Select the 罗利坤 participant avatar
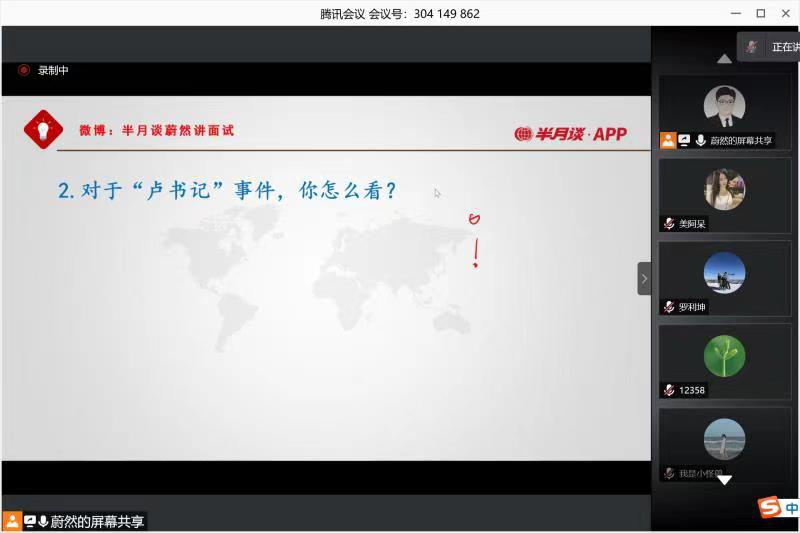 [724, 272]
